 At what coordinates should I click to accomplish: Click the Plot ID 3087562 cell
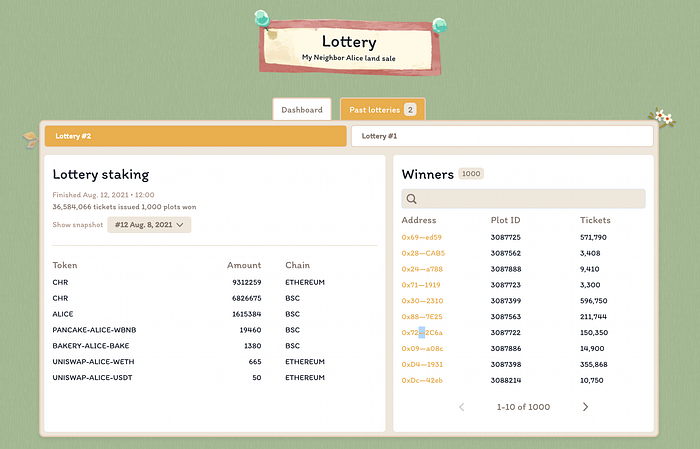pos(505,253)
